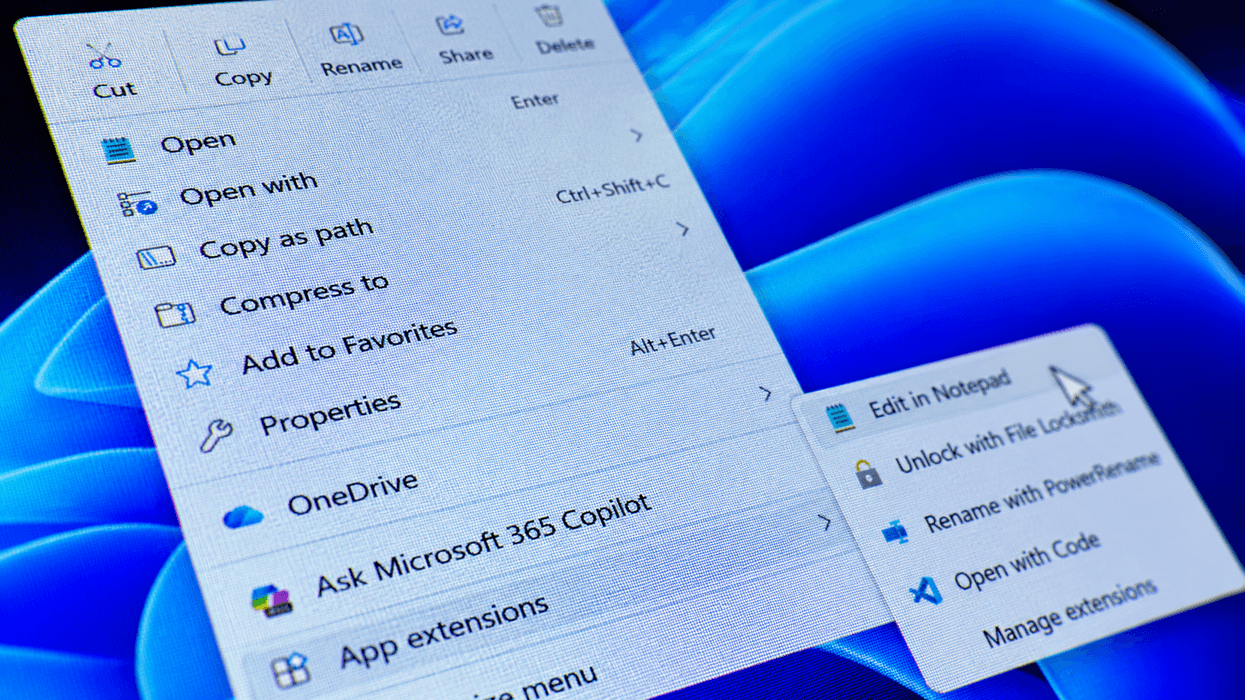Click the Visual Studio Code icon
The height and width of the screenshot is (700, 1245).
925,591
